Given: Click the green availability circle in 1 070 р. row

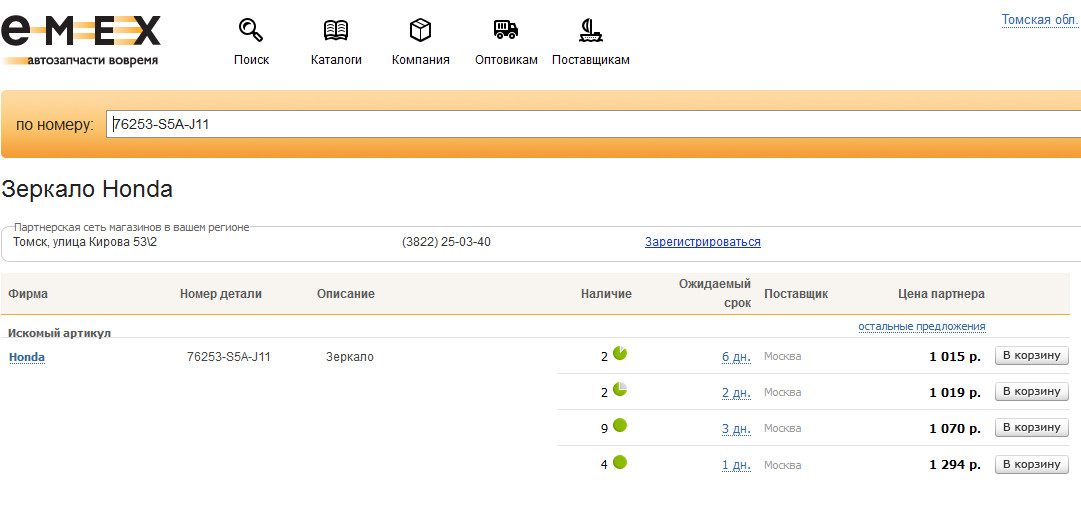Looking at the screenshot, I should (620, 426).
